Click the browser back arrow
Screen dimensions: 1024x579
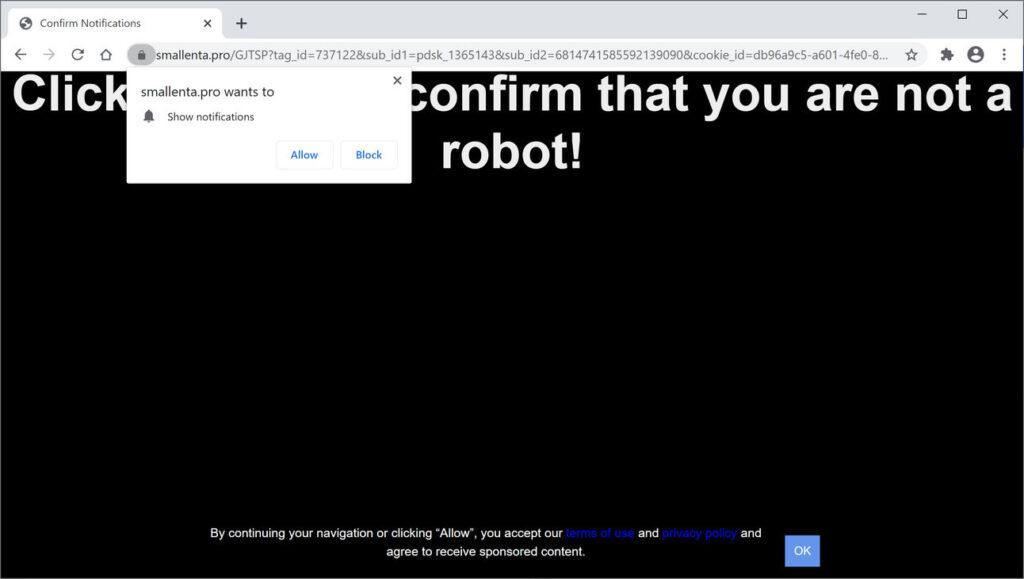tap(20, 55)
